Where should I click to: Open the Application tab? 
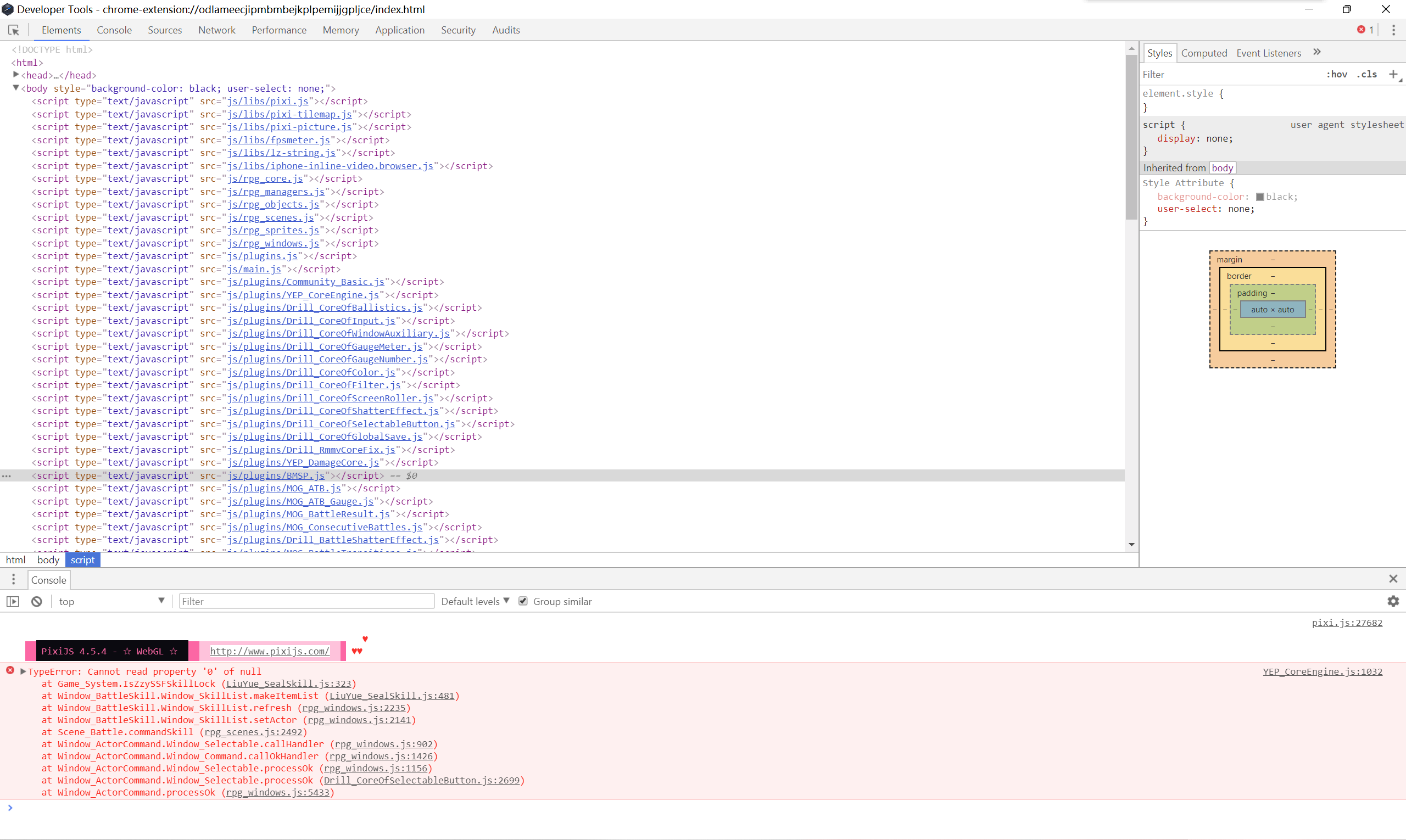click(400, 30)
